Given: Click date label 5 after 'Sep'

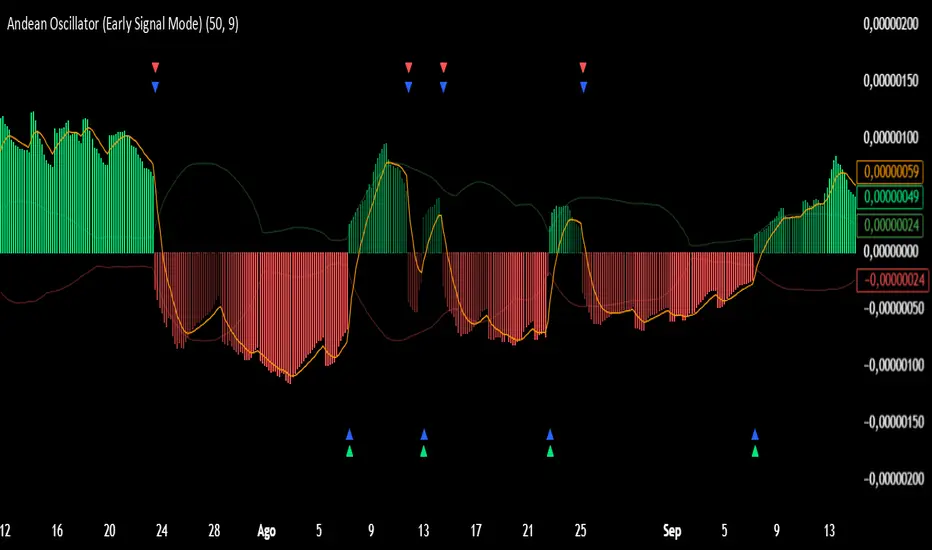Looking at the screenshot, I should coord(724,530).
